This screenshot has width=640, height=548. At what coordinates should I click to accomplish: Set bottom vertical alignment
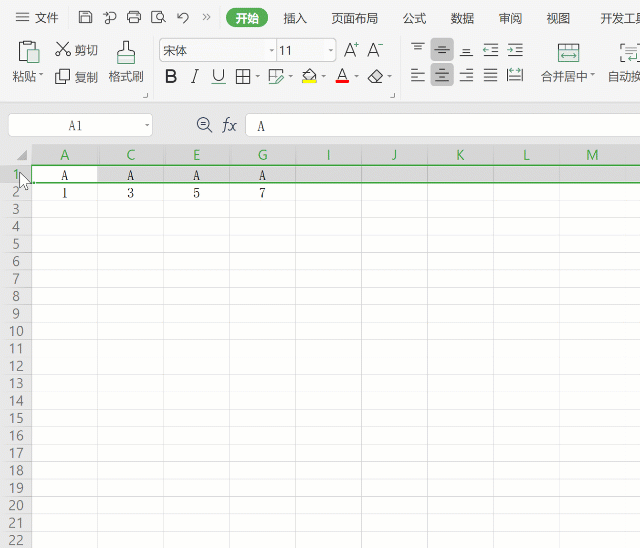[x=466, y=50]
